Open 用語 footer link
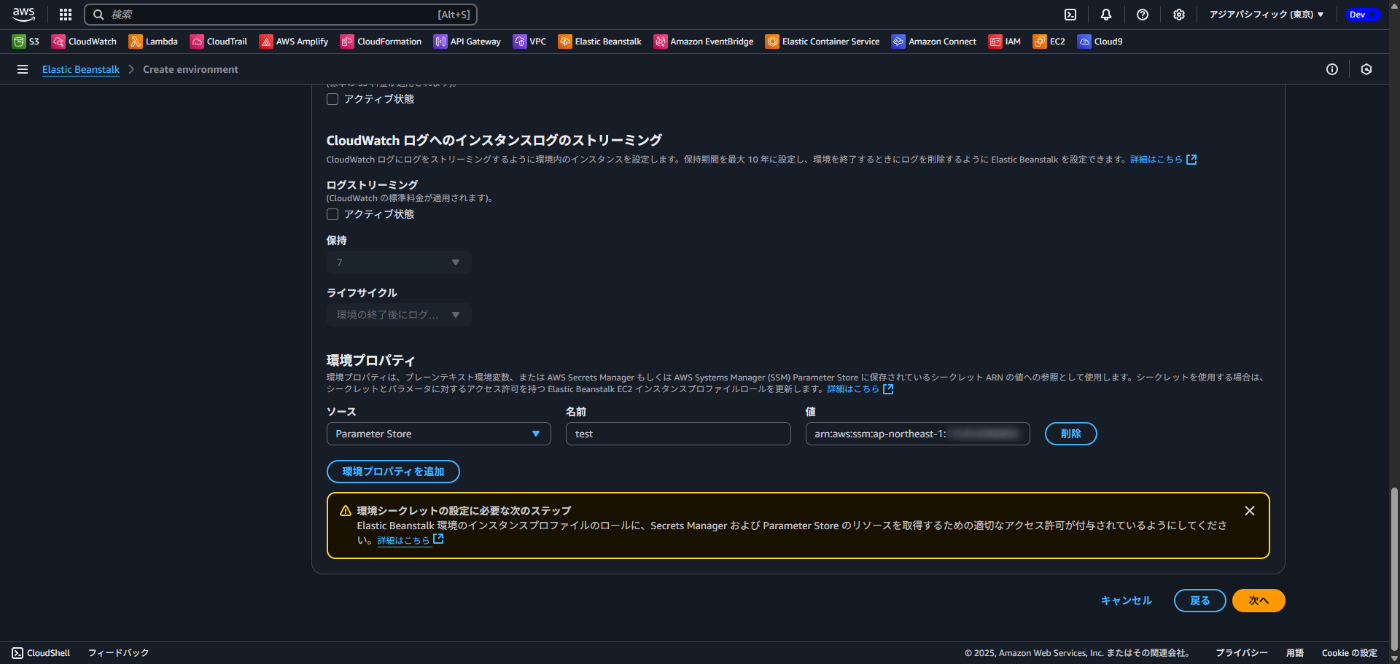This screenshot has width=1400, height=664. point(1295,653)
